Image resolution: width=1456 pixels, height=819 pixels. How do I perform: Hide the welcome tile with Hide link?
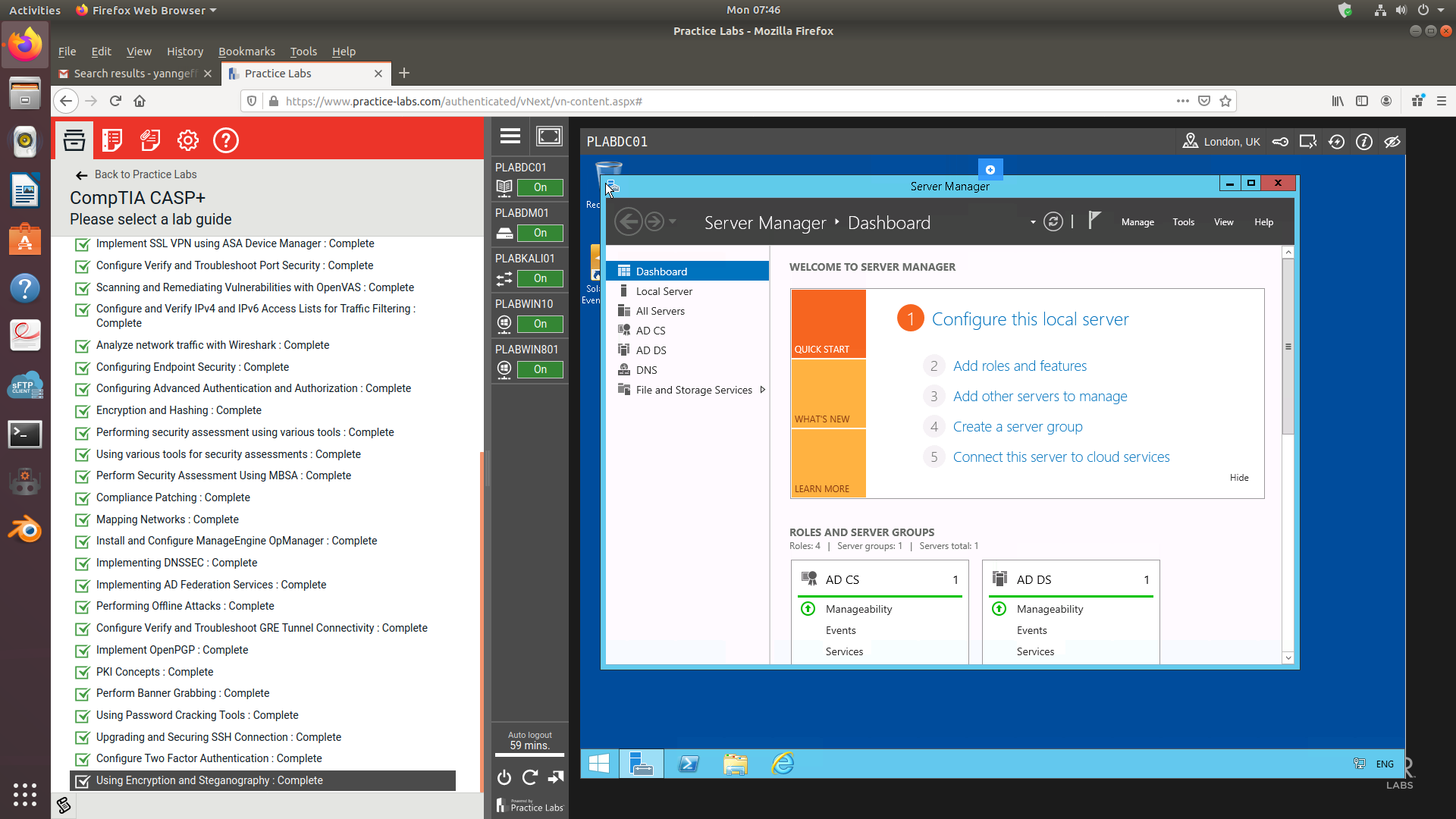(1238, 478)
